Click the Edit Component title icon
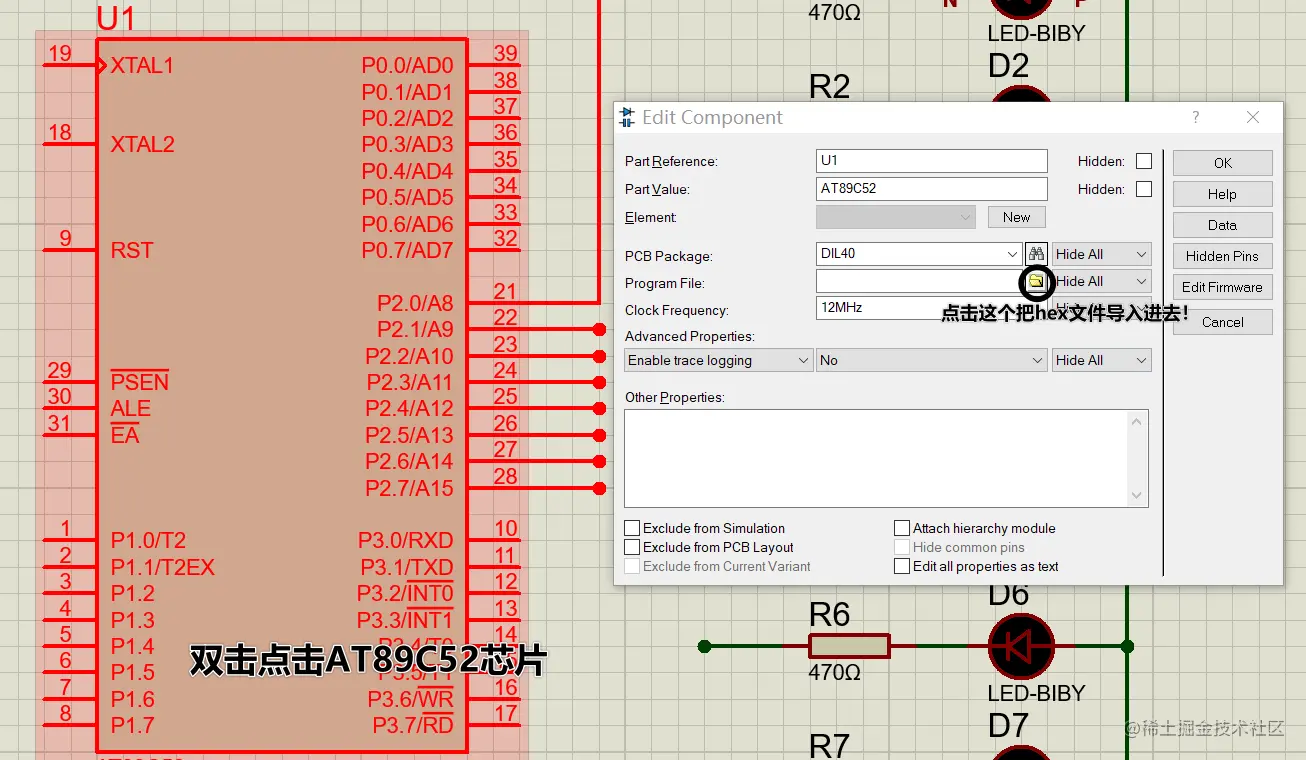Viewport: 1306px width, 760px height. point(627,117)
